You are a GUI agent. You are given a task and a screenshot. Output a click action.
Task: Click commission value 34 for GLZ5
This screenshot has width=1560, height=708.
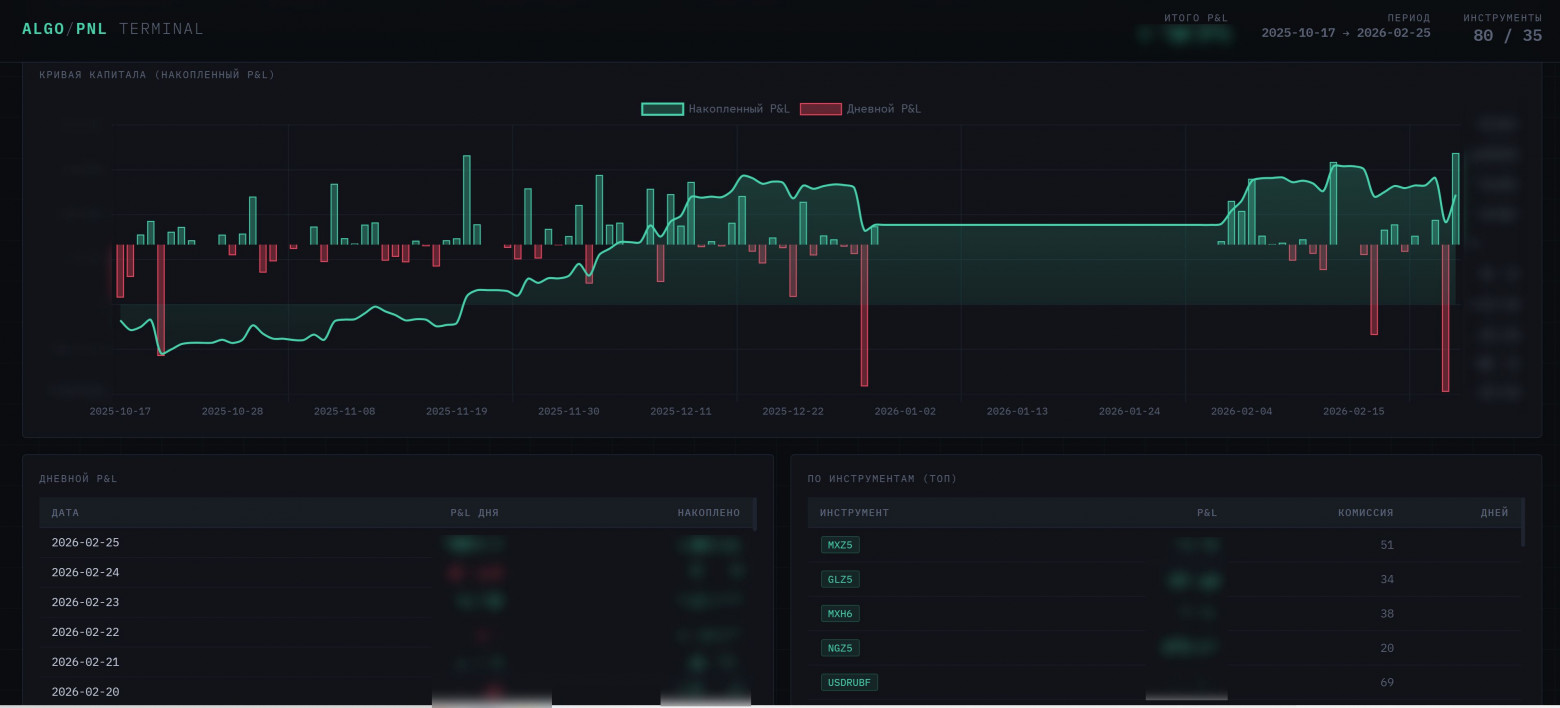(x=1386, y=579)
